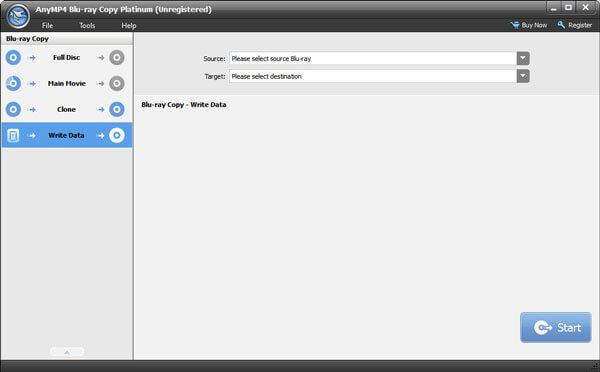
Task: Click the blue source disc icon in Clone row
Action: coord(13,109)
